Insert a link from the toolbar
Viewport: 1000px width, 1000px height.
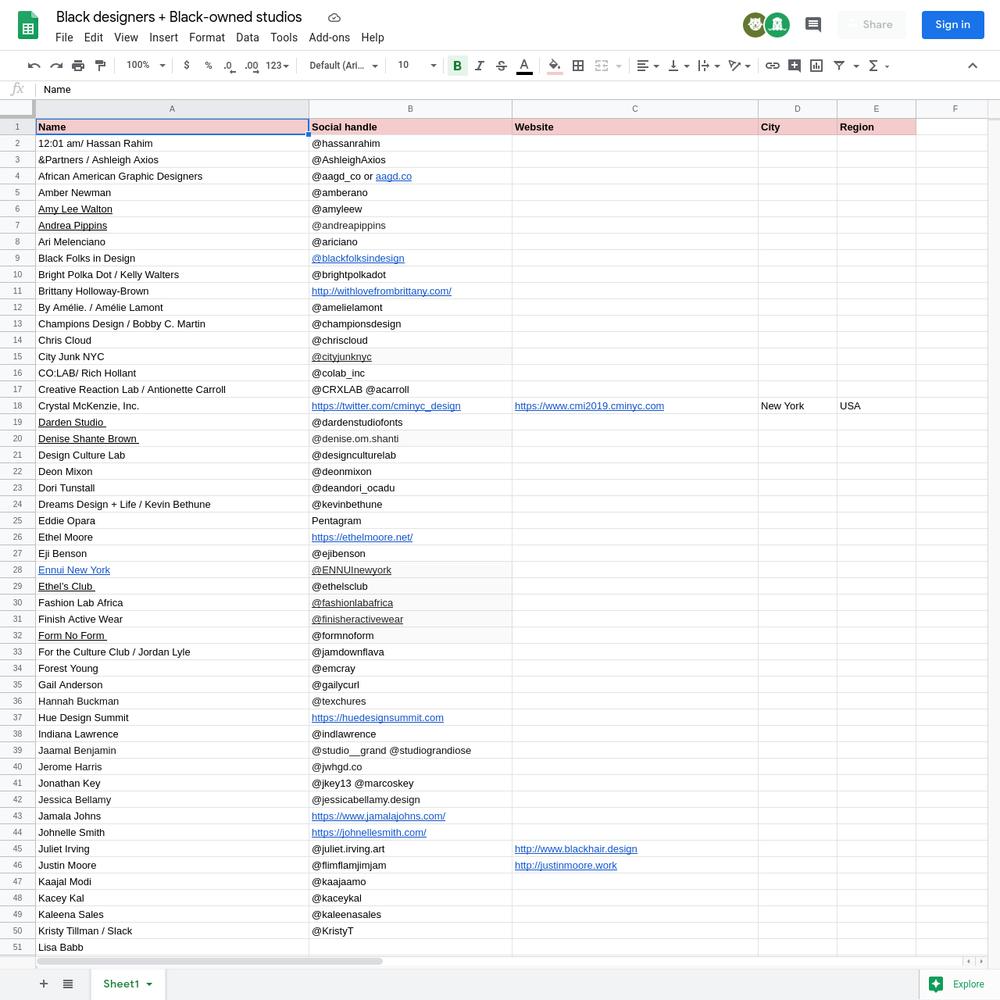pyautogui.click(x=772, y=66)
